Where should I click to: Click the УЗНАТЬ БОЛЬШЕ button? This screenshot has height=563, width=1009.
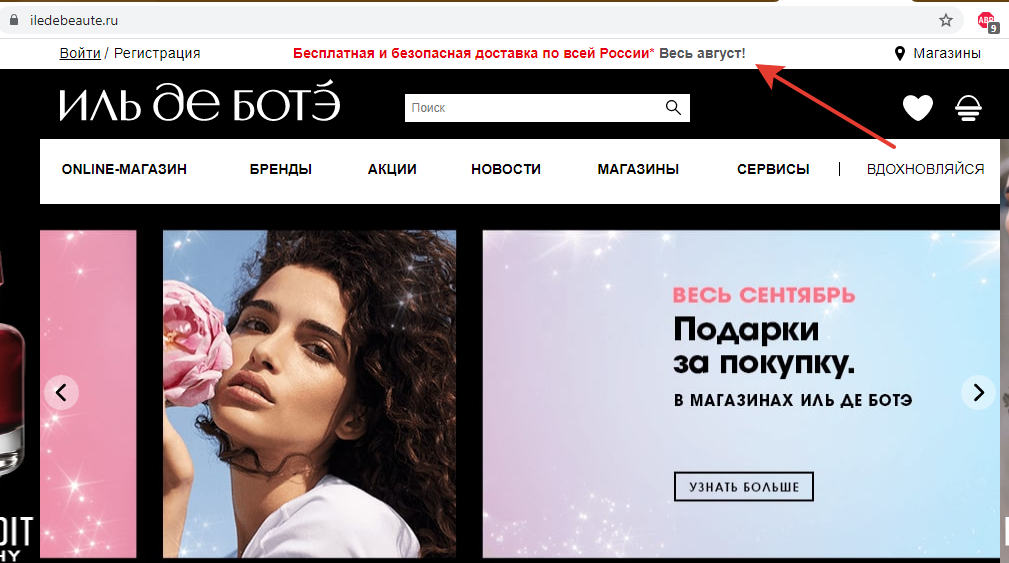pyautogui.click(x=744, y=486)
